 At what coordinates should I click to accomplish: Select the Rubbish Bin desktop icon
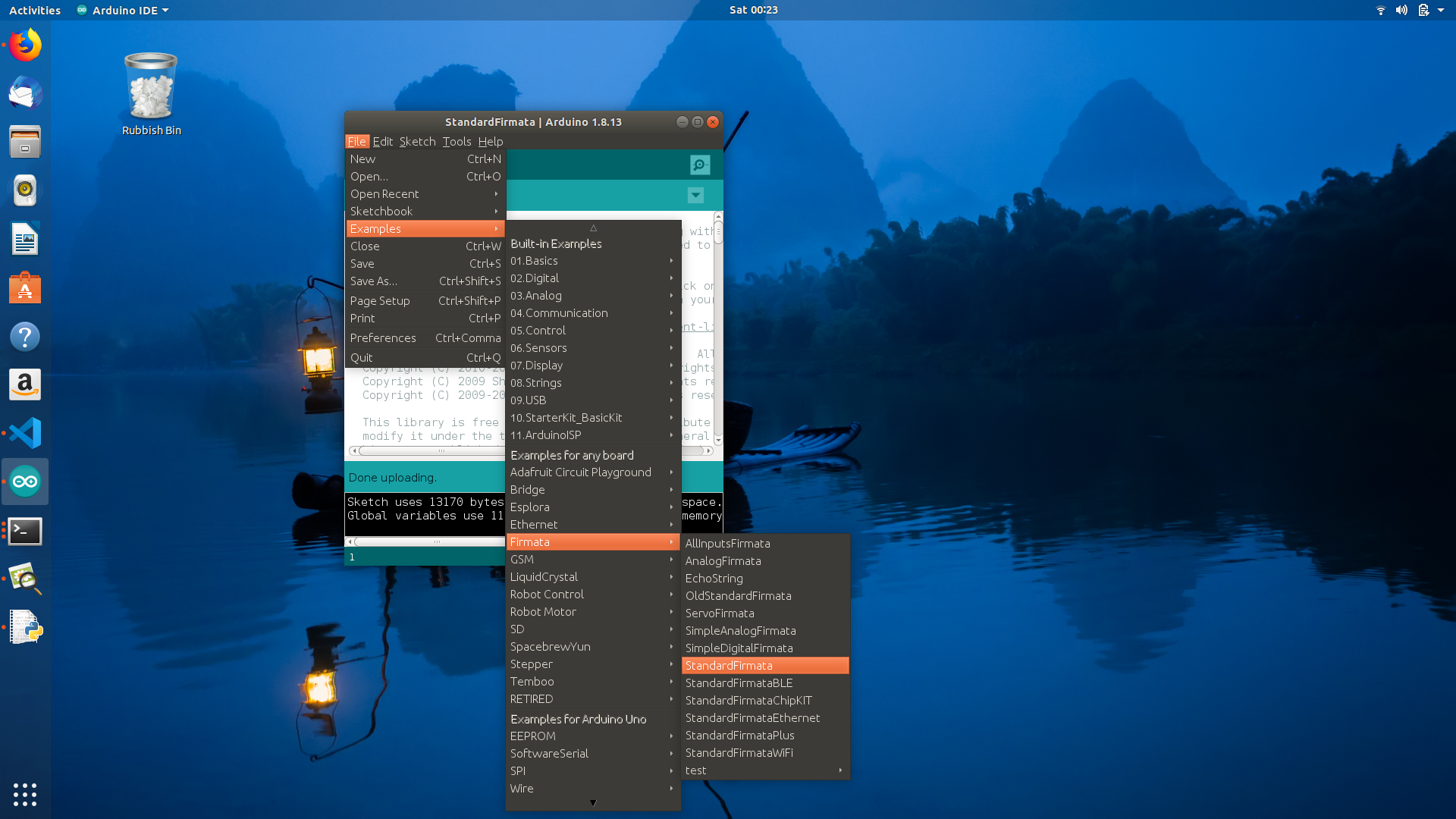151,94
